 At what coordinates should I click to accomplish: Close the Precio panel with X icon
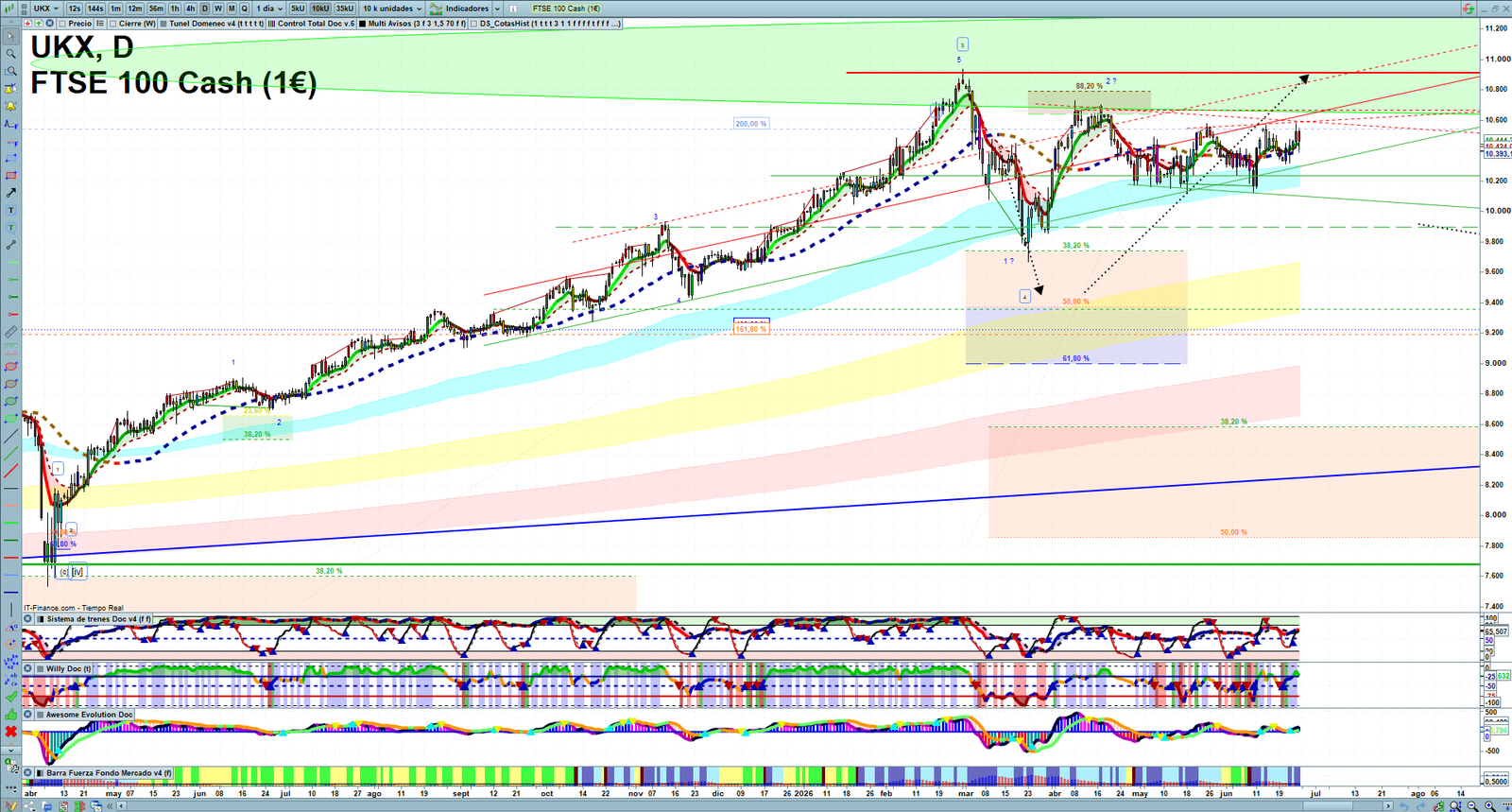(x=49, y=23)
